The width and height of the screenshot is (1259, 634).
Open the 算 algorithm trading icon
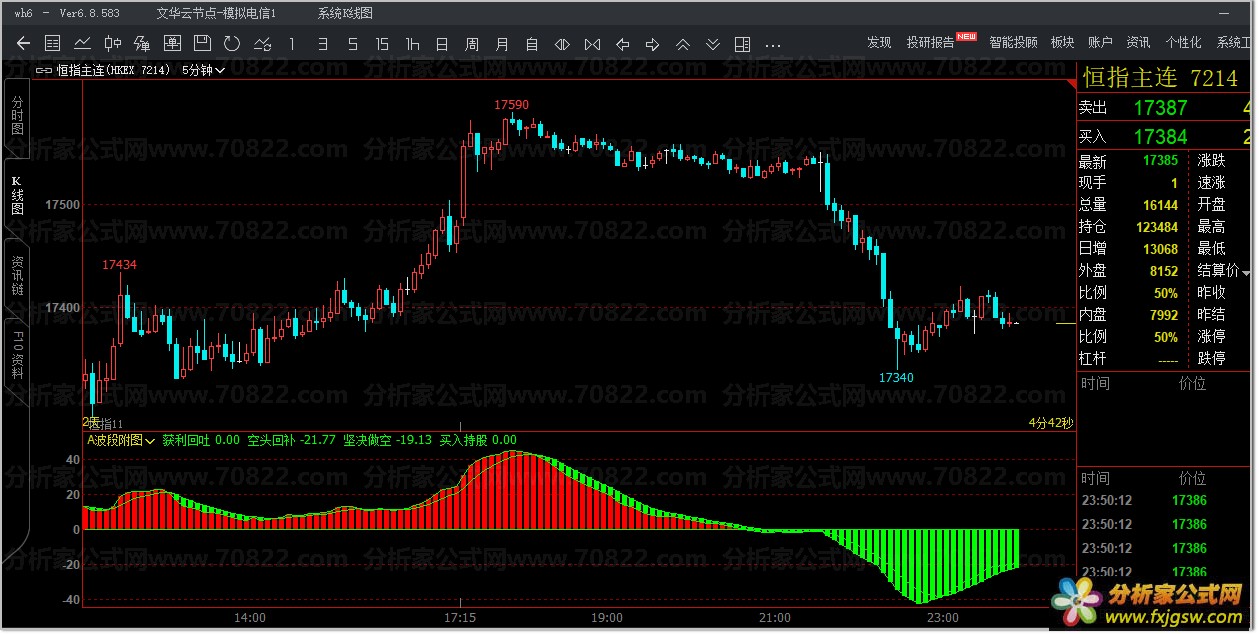tap(142, 43)
